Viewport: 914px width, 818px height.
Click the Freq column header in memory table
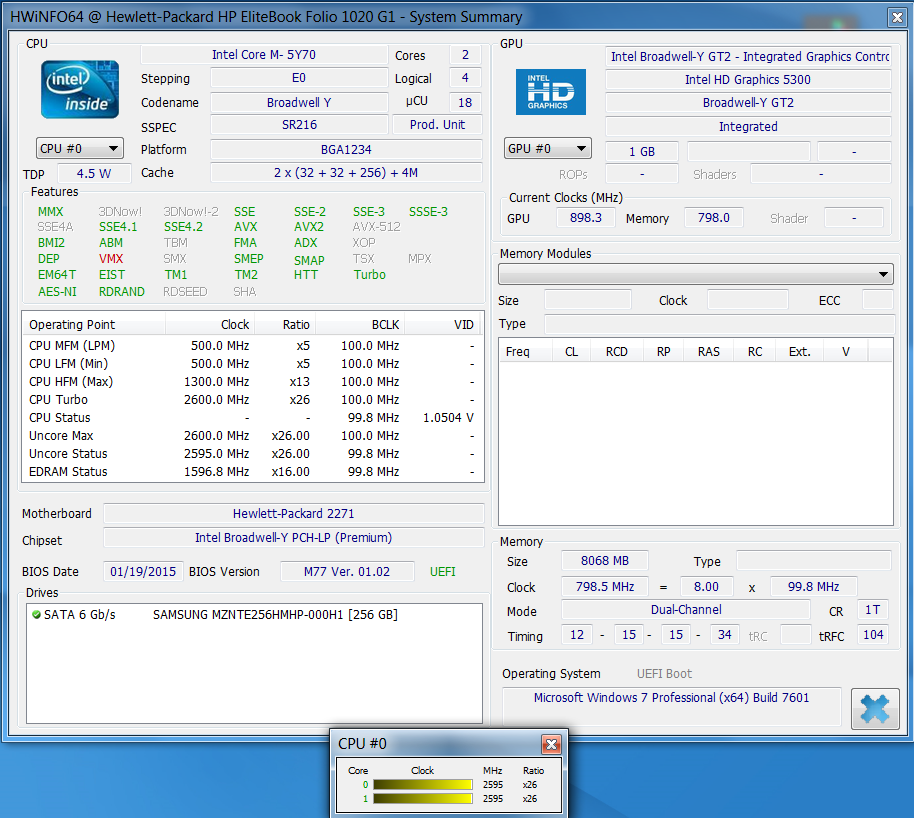click(525, 352)
